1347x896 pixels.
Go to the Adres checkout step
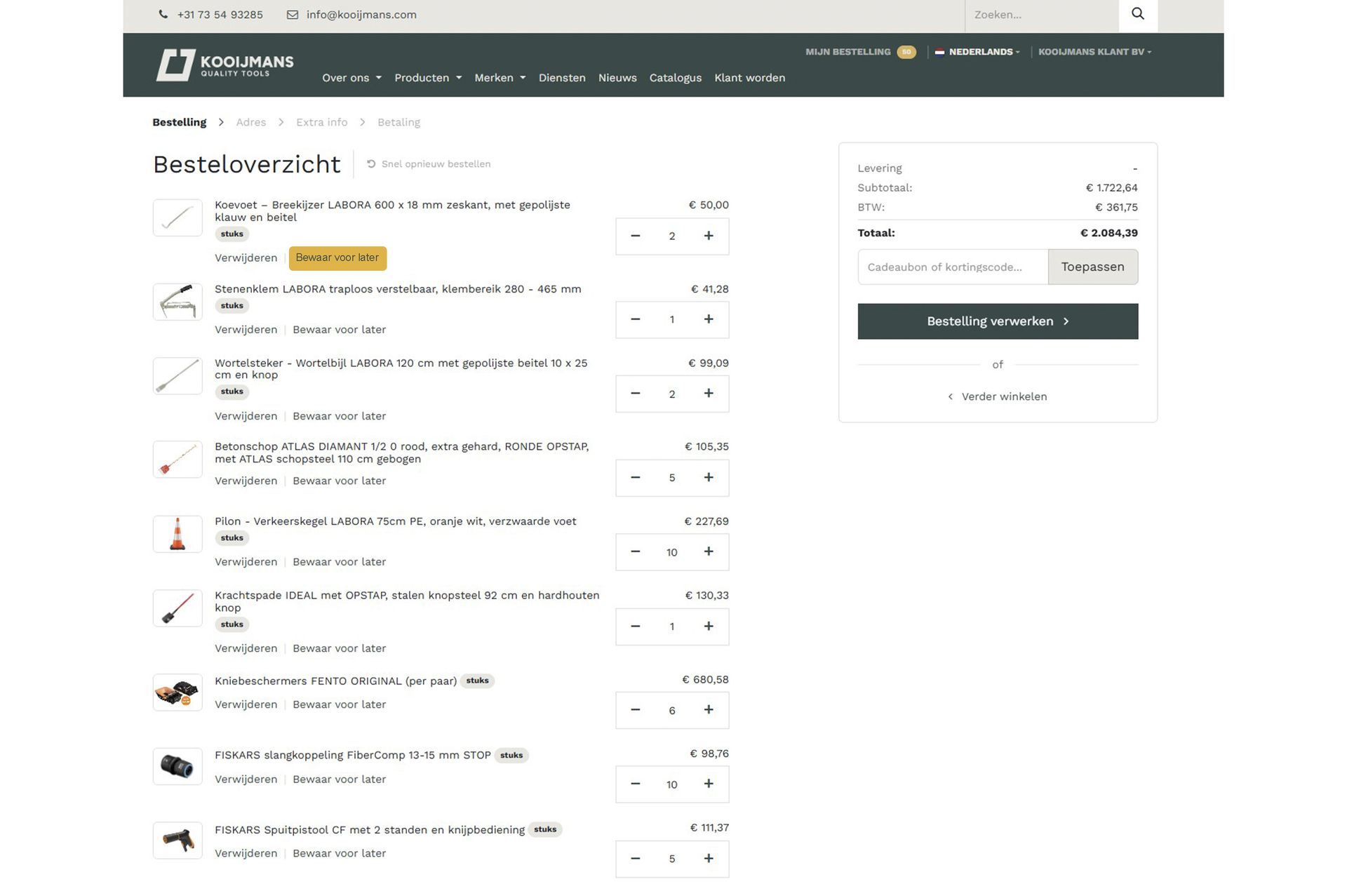[251, 122]
